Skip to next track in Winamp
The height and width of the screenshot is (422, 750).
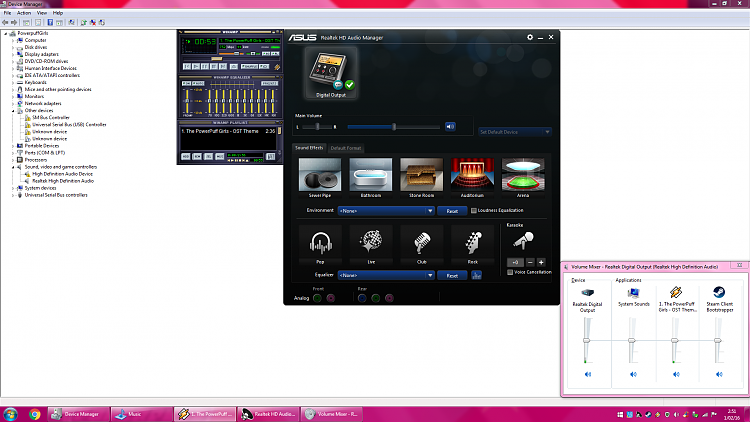(223, 66)
